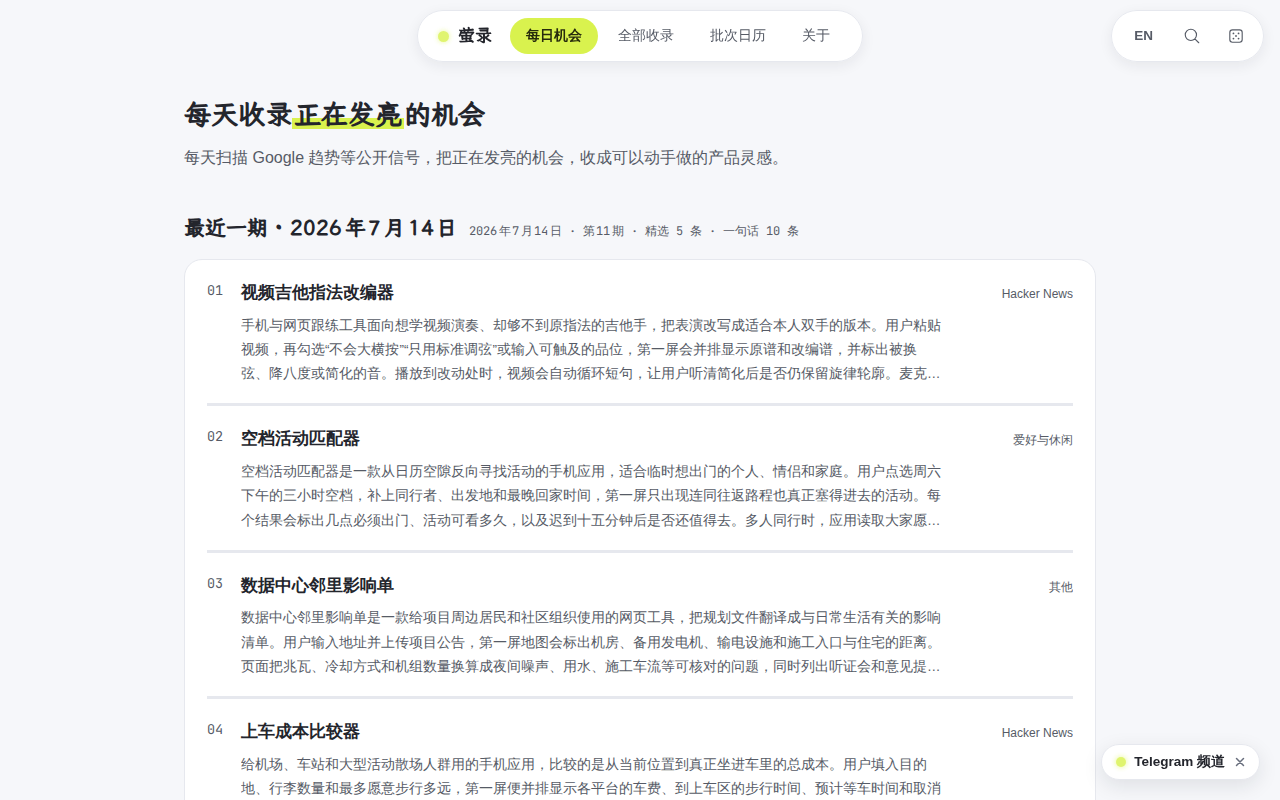Select the 每日机会 tab
This screenshot has height=800, width=1280.
[554, 36]
